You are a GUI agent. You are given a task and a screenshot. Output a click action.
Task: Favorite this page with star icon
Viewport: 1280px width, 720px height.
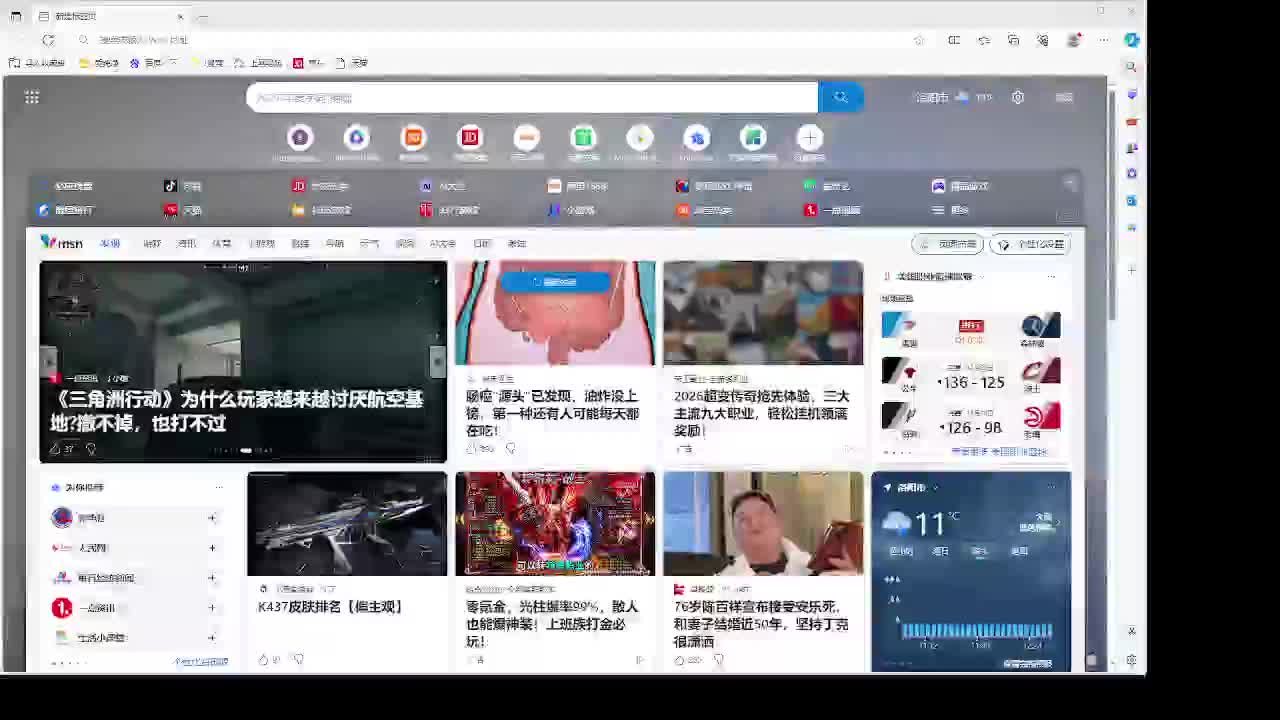point(919,40)
